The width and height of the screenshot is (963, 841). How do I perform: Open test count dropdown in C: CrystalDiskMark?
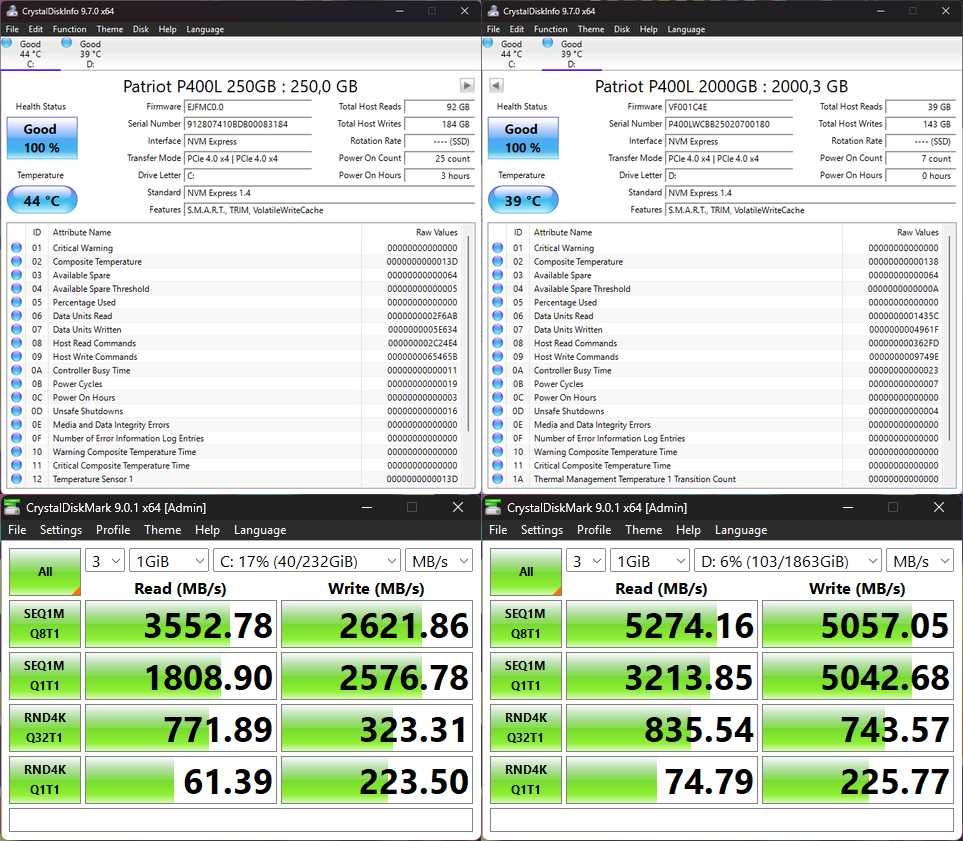tap(105, 561)
